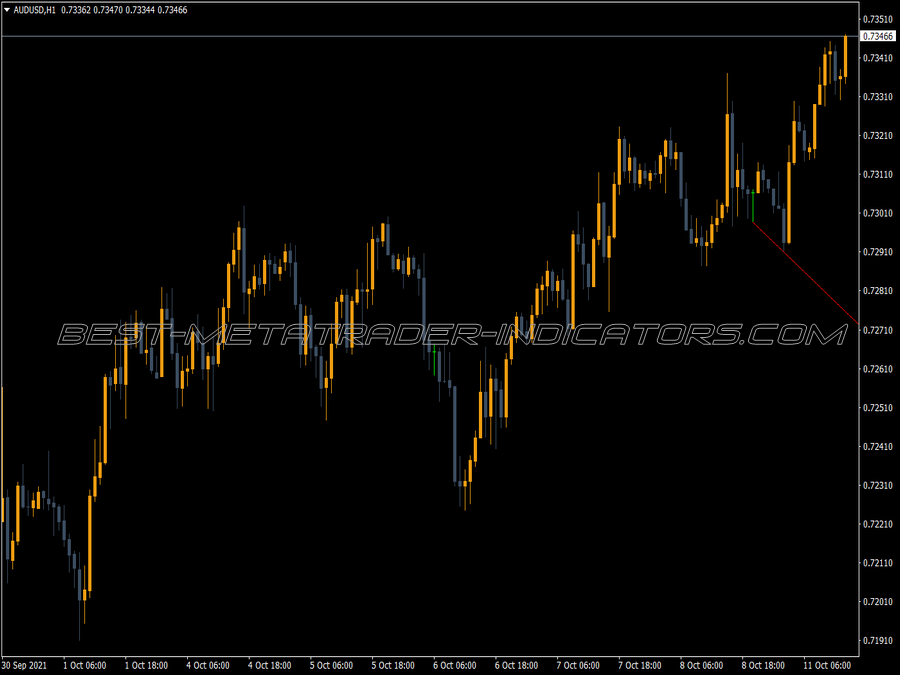
Task: Click the 11 Oct 06:00 time label
Action: [830, 663]
